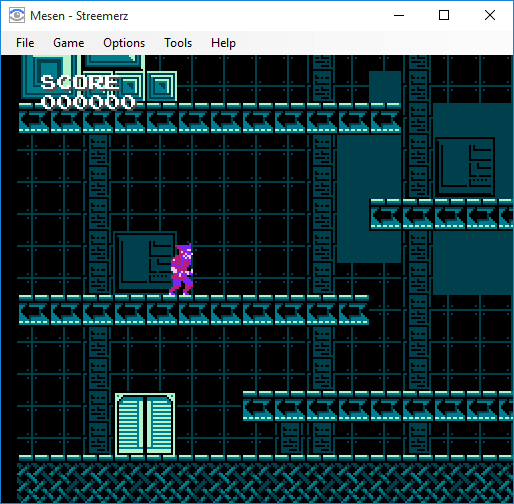Open the Tools menu
Image resolution: width=514 pixels, height=504 pixels.
coord(178,43)
